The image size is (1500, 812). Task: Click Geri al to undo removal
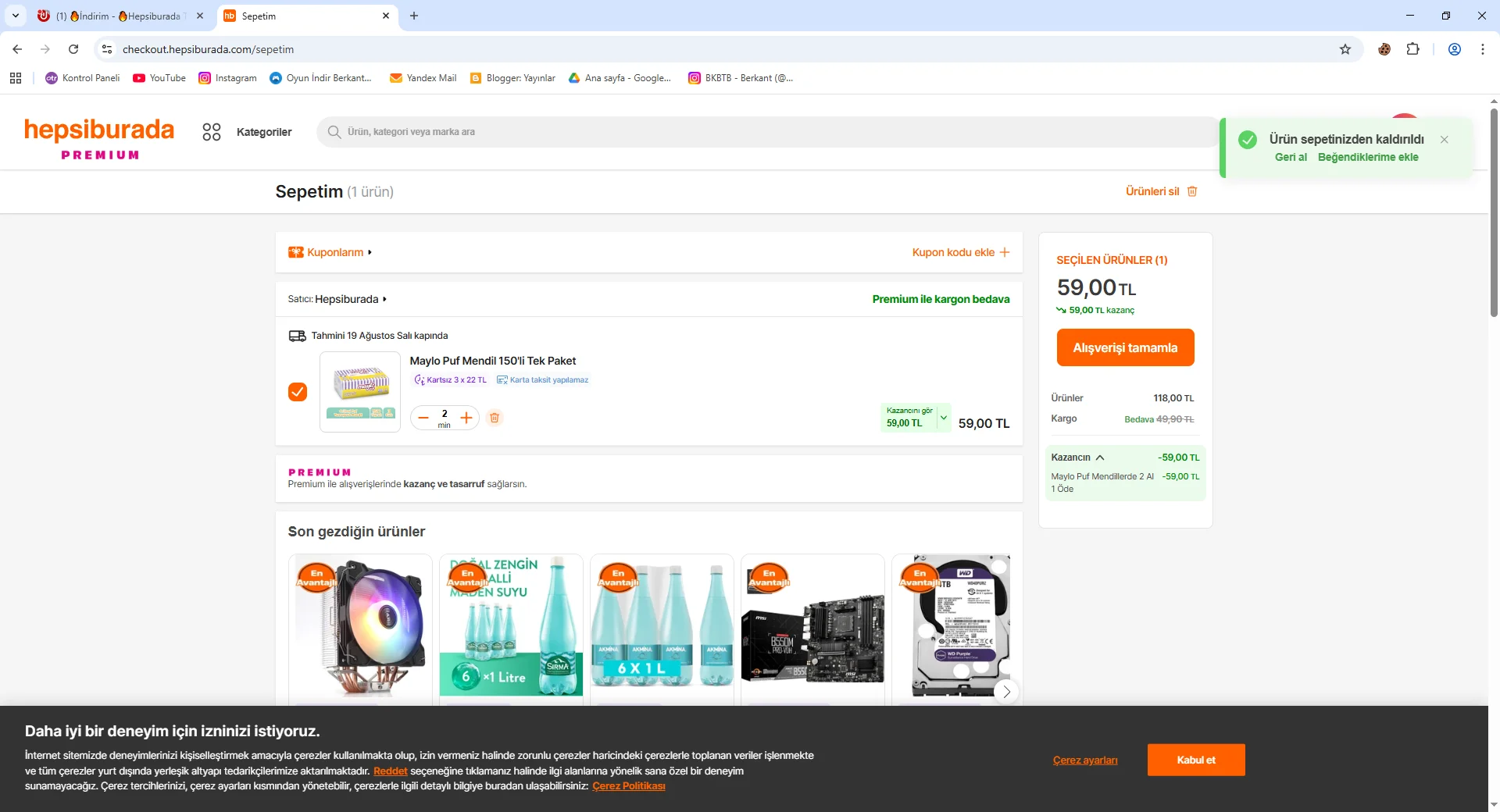pos(1291,157)
